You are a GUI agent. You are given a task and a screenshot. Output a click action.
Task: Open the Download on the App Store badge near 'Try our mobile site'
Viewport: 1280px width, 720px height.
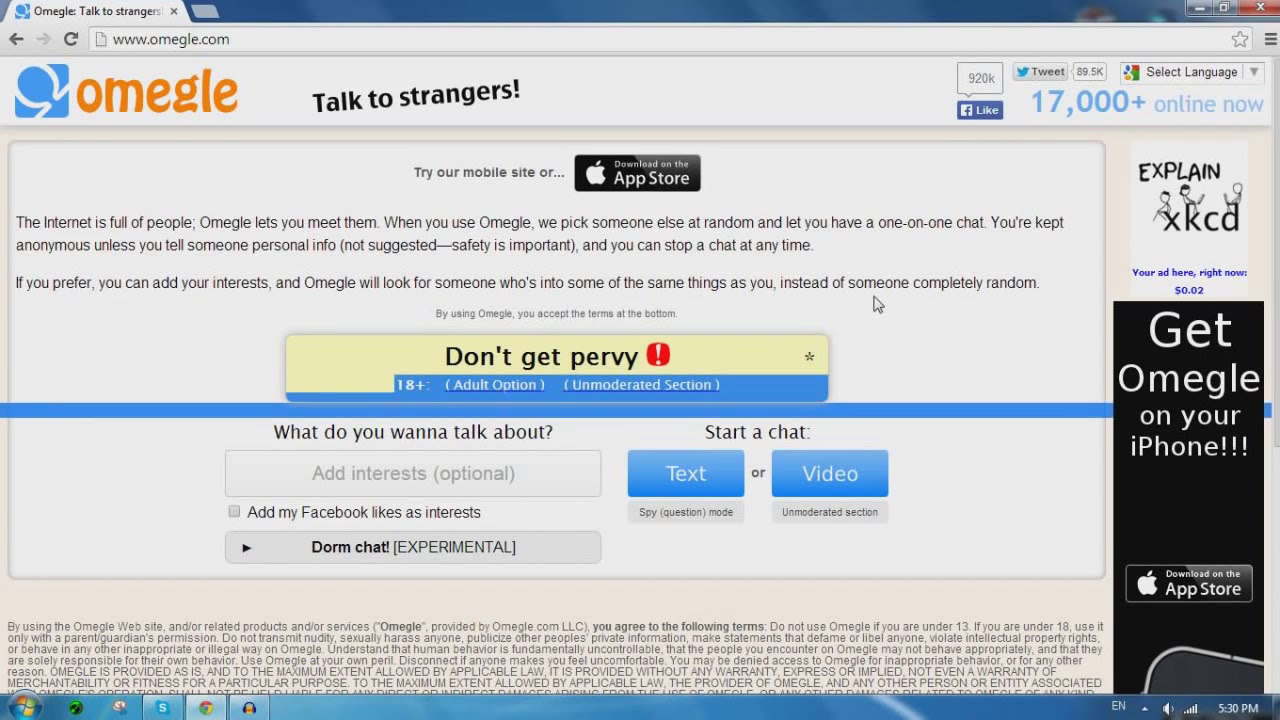click(637, 173)
